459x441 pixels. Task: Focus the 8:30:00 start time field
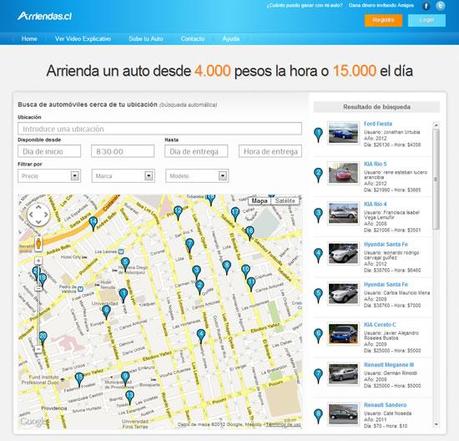click(x=123, y=151)
